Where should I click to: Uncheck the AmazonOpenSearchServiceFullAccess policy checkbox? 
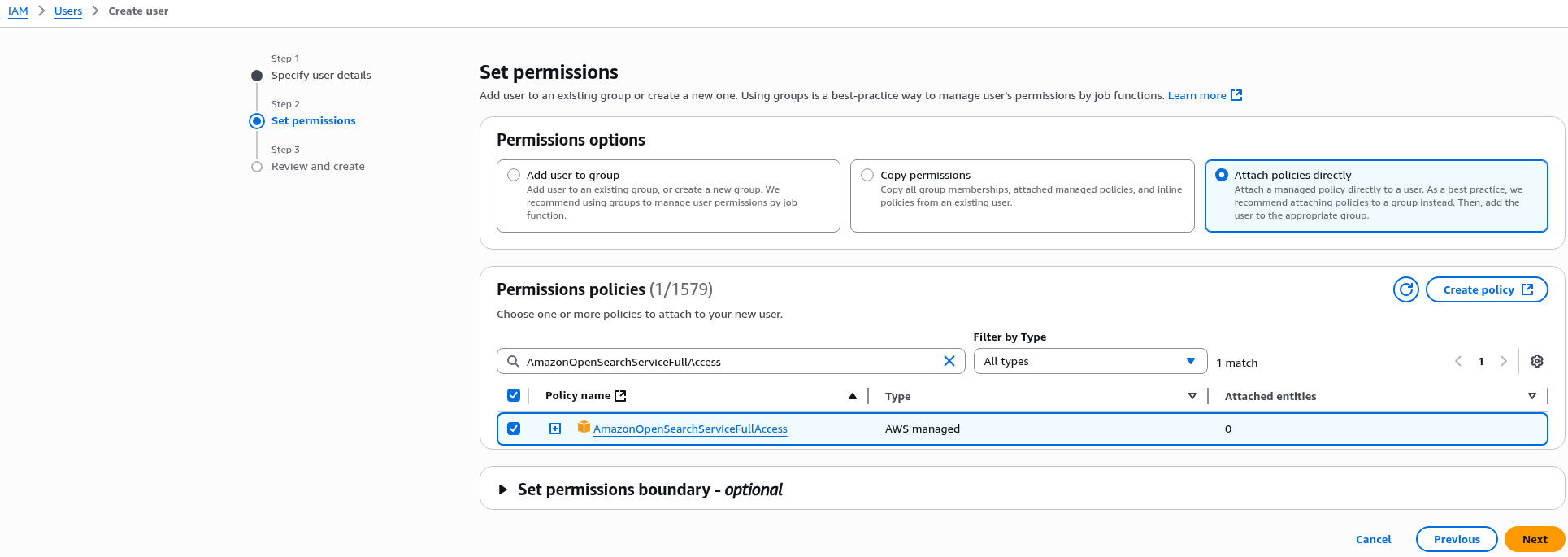click(514, 429)
